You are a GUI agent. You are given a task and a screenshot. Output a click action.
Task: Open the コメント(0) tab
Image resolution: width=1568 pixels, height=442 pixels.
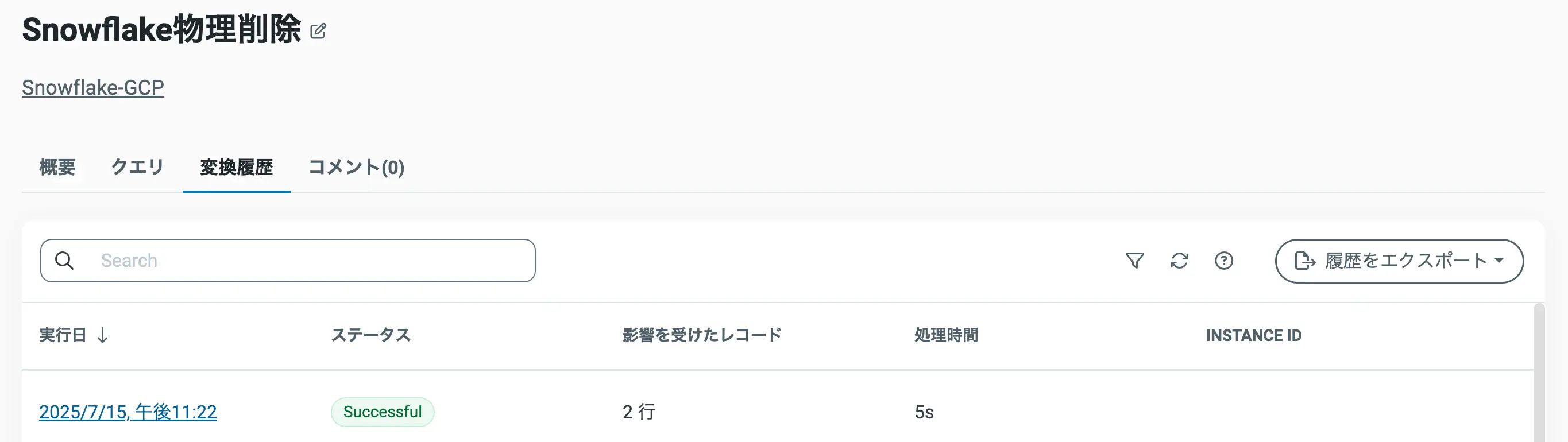point(356,167)
